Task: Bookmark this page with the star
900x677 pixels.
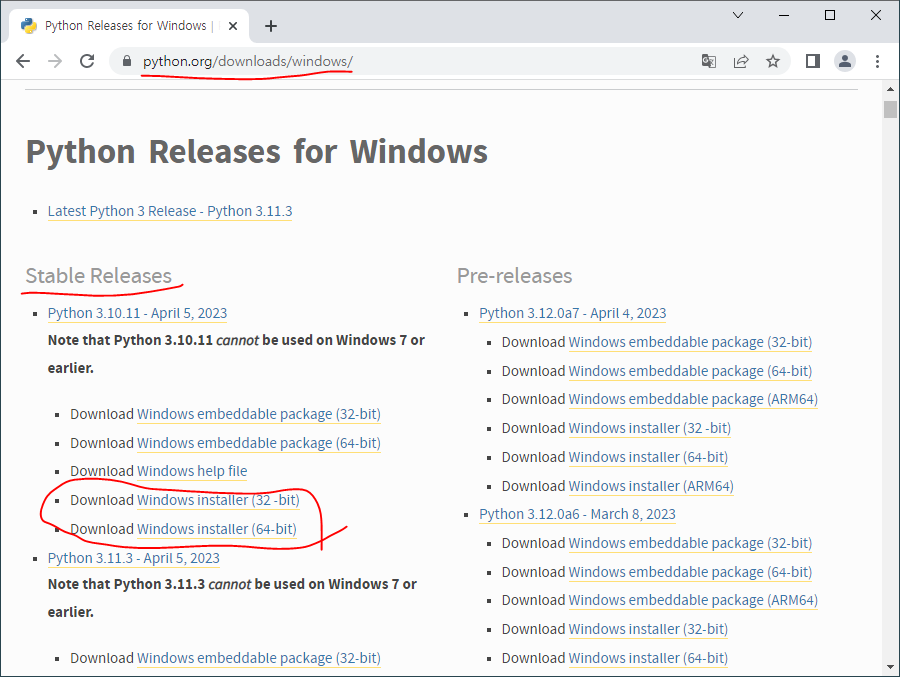Action: coord(773,61)
